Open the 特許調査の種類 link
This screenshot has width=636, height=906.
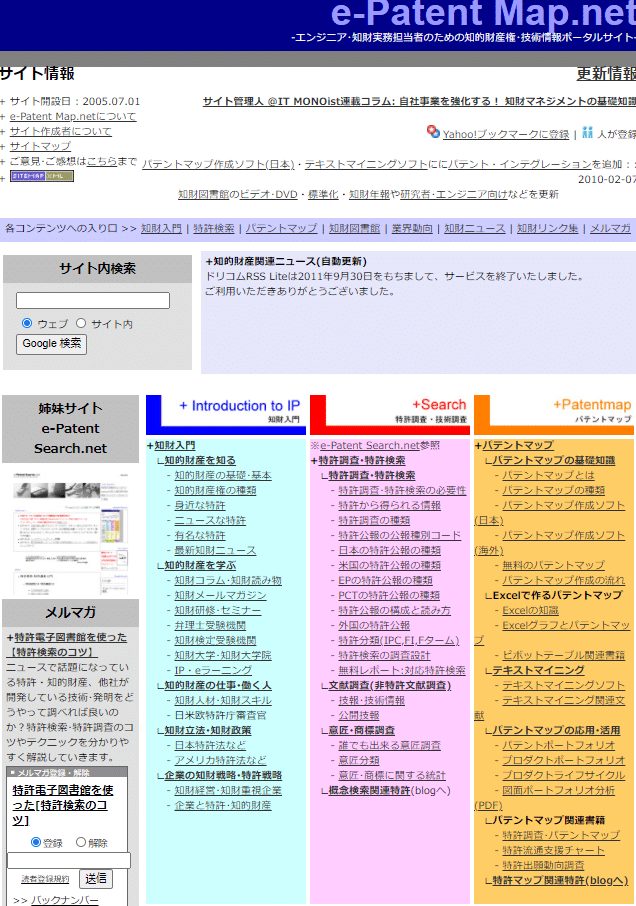coord(374,520)
